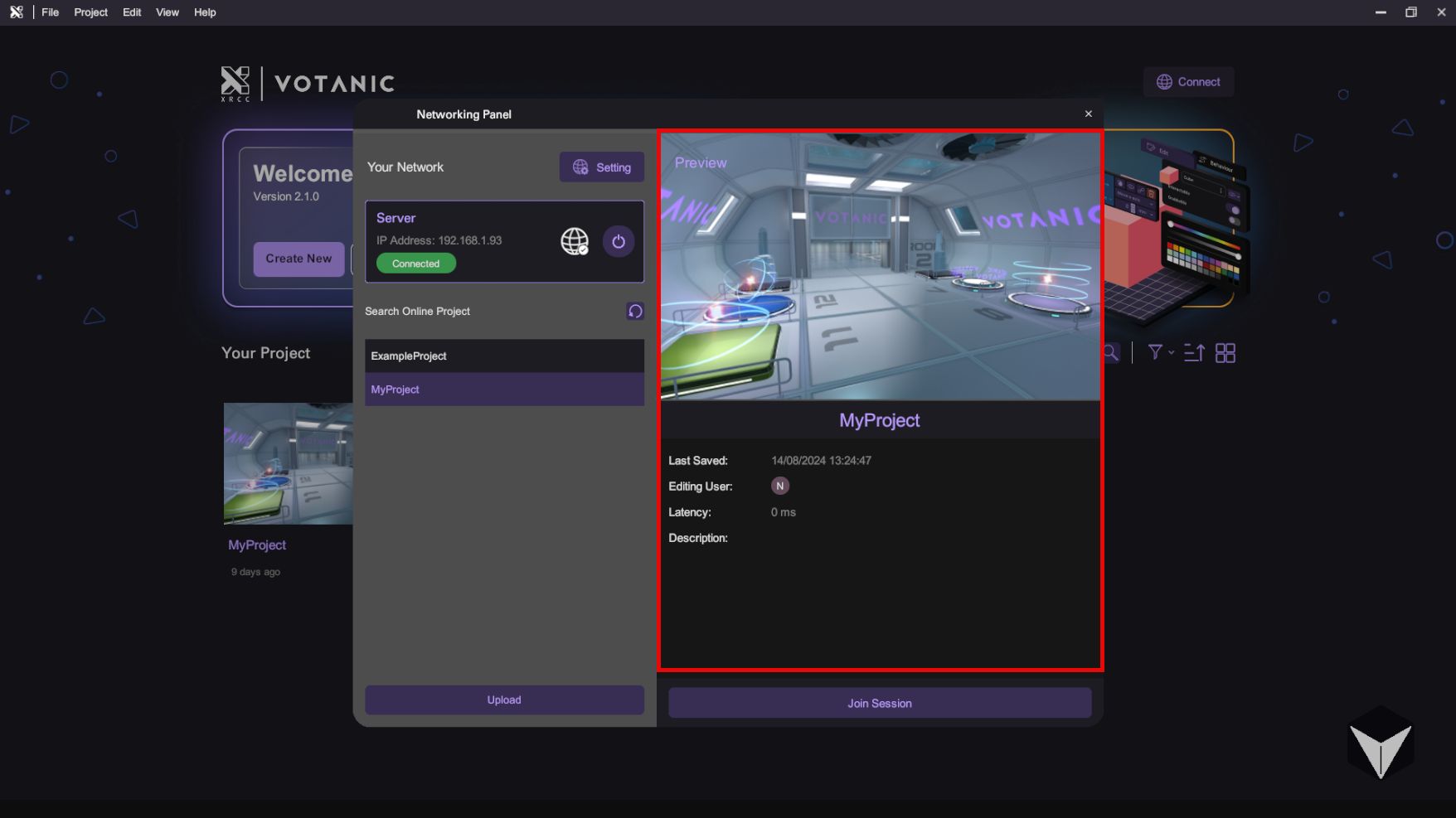Open the Project menu
The height and width of the screenshot is (818, 1456).
point(90,12)
